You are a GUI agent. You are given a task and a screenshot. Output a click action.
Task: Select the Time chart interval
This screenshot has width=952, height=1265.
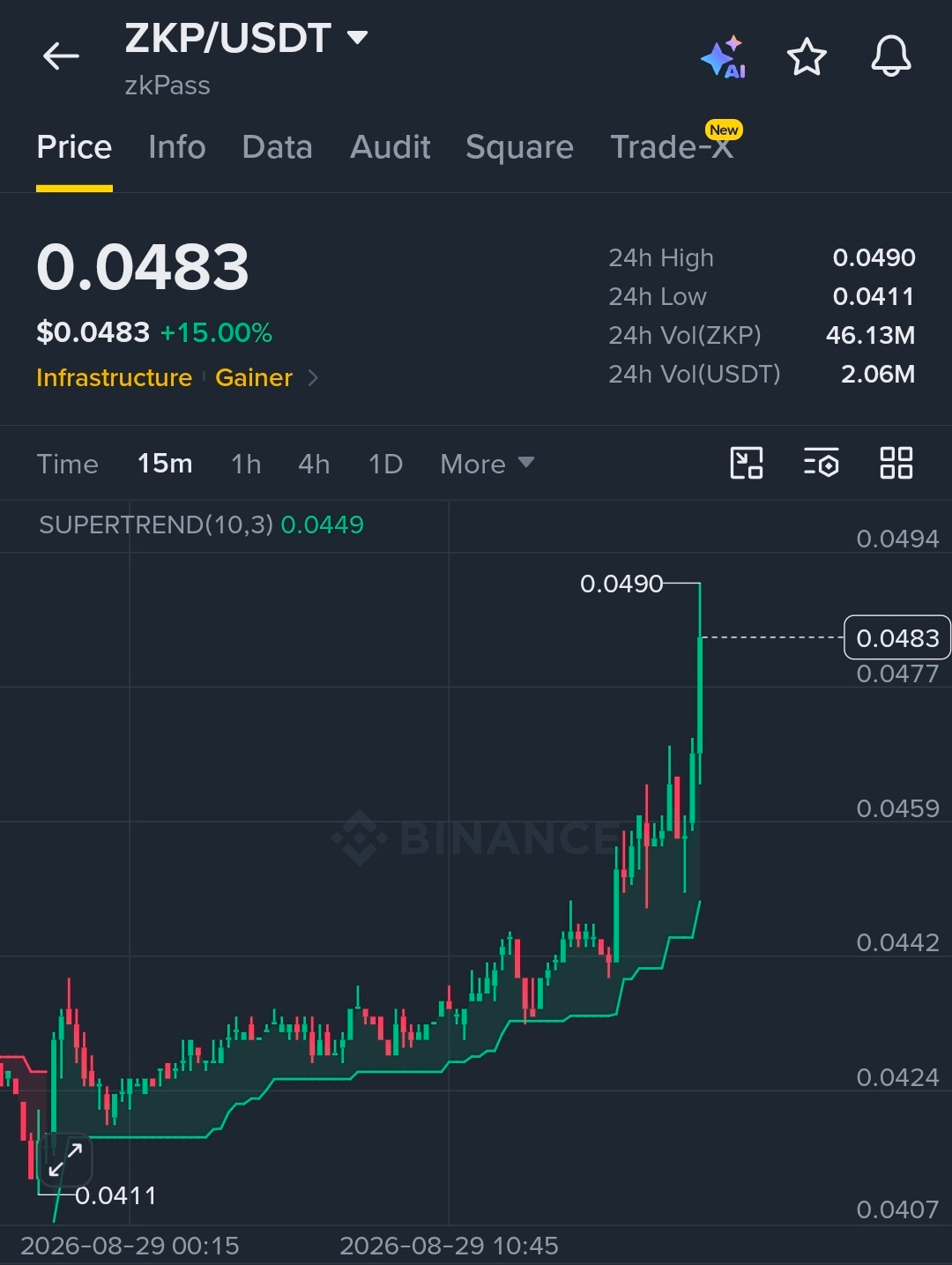(x=68, y=464)
